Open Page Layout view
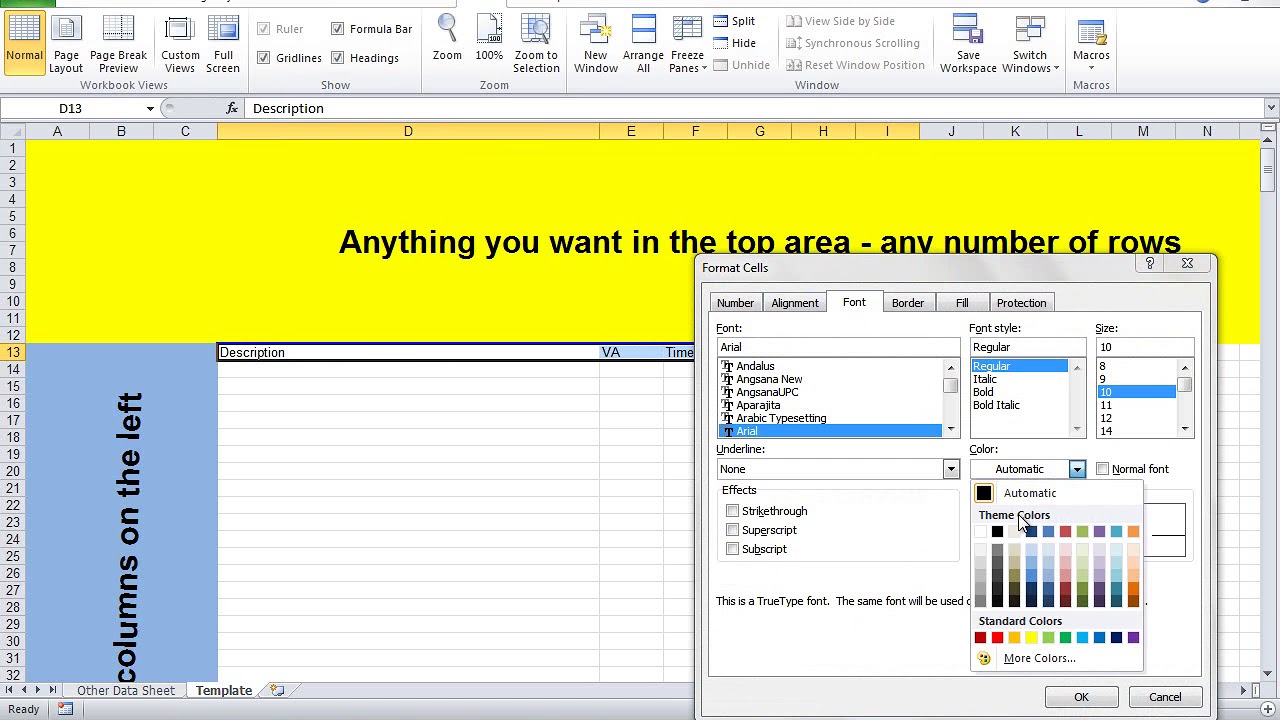The height and width of the screenshot is (720, 1280). click(66, 43)
